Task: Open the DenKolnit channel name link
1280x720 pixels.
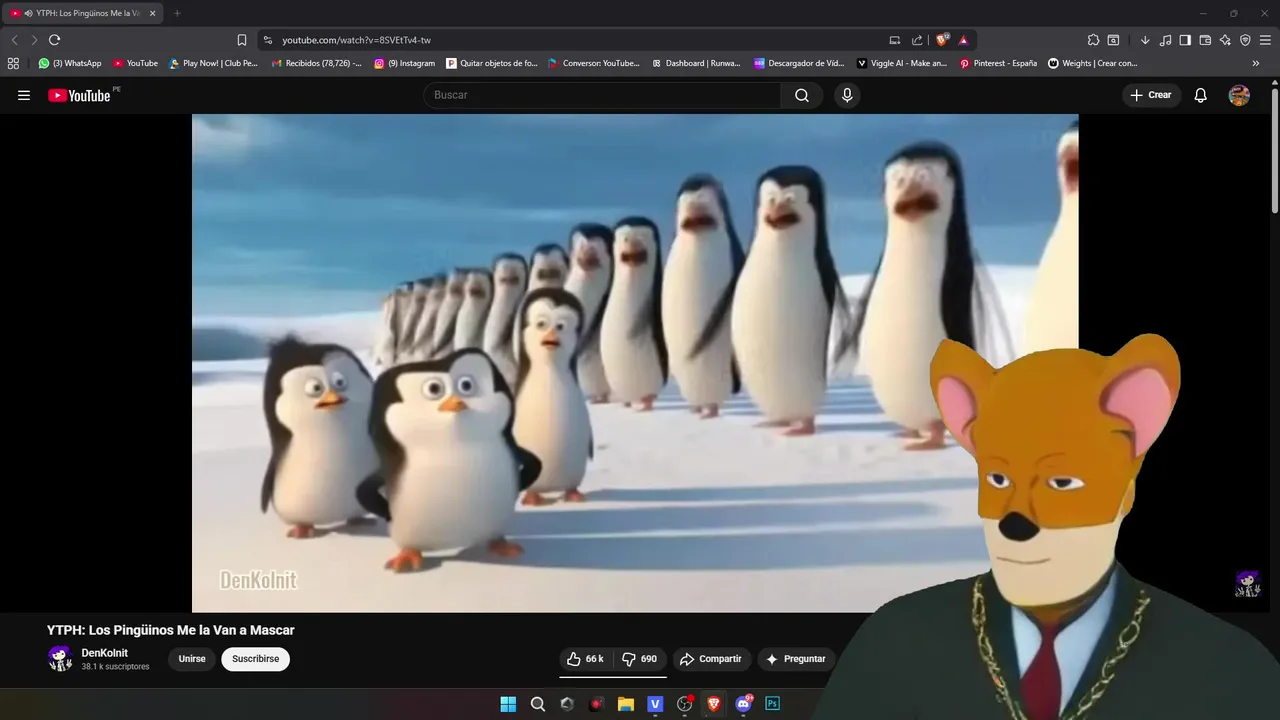Action: (x=105, y=653)
